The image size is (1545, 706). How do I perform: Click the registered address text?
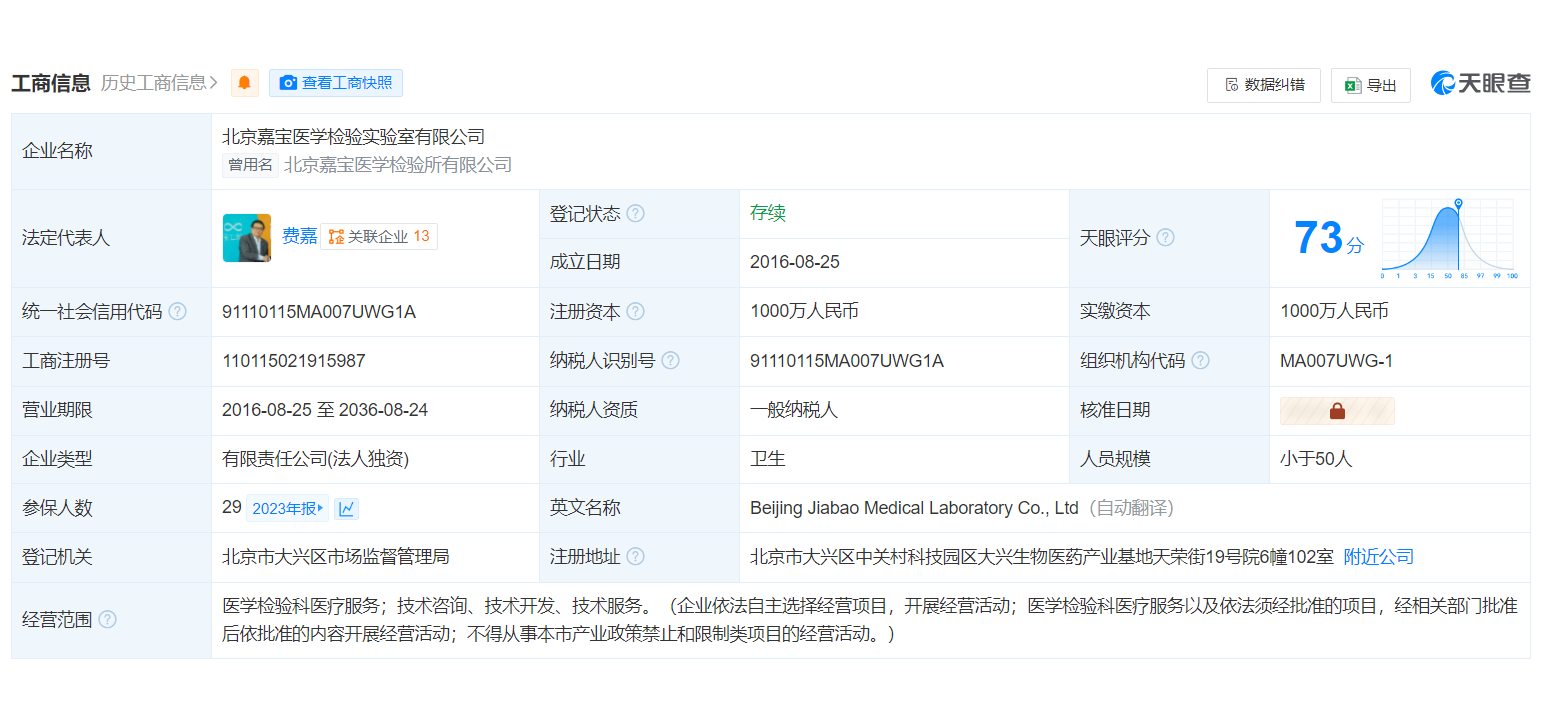(x=1042, y=557)
